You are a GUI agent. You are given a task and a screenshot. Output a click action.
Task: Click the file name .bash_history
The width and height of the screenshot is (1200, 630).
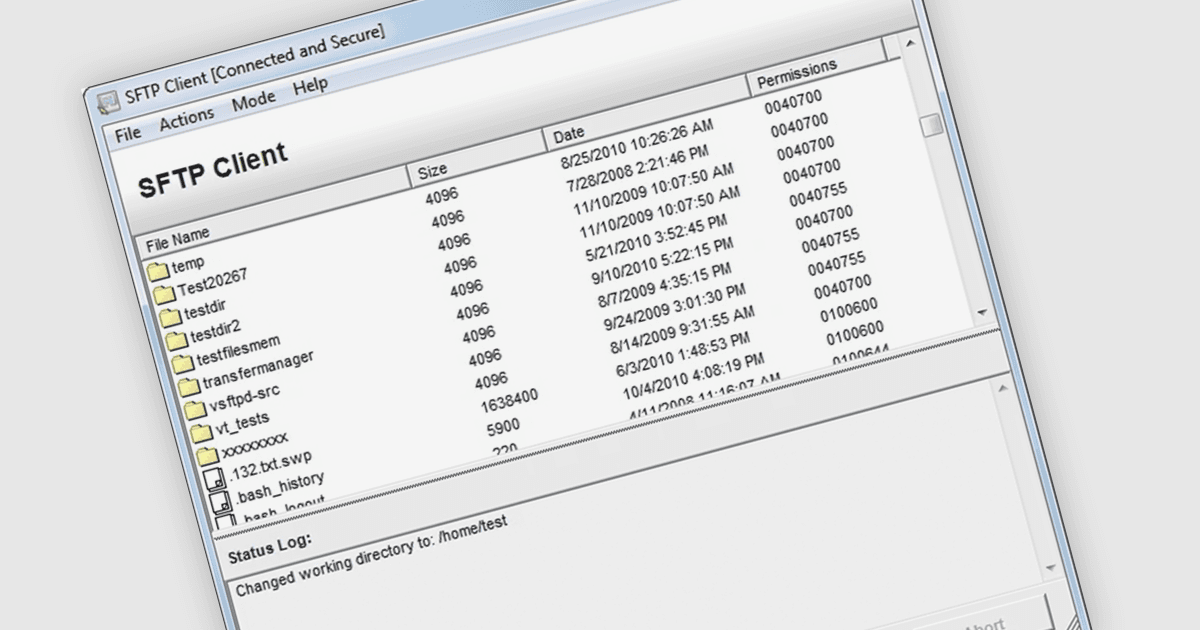click(x=280, y=487)
